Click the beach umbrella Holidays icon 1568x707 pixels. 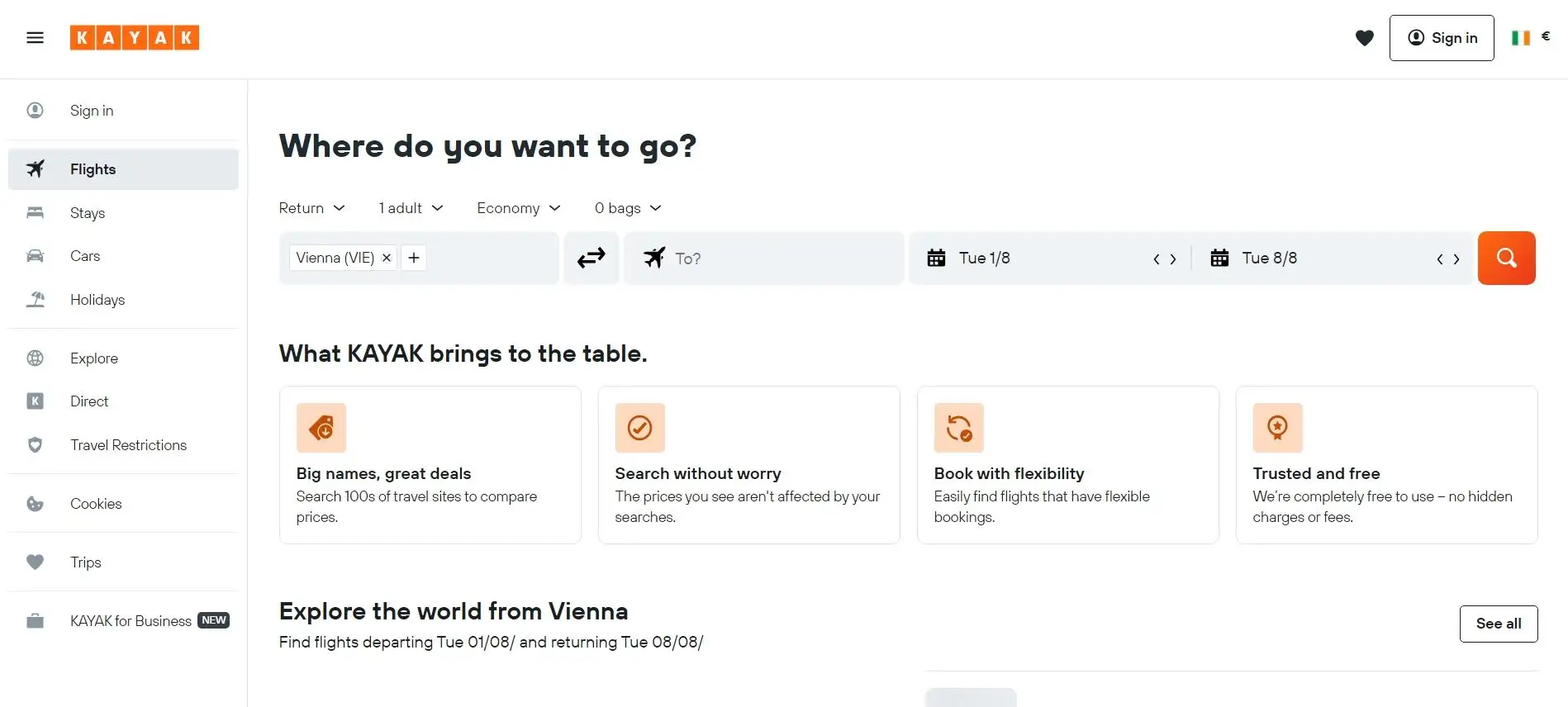pyautogui.click(x=35, y=299)
